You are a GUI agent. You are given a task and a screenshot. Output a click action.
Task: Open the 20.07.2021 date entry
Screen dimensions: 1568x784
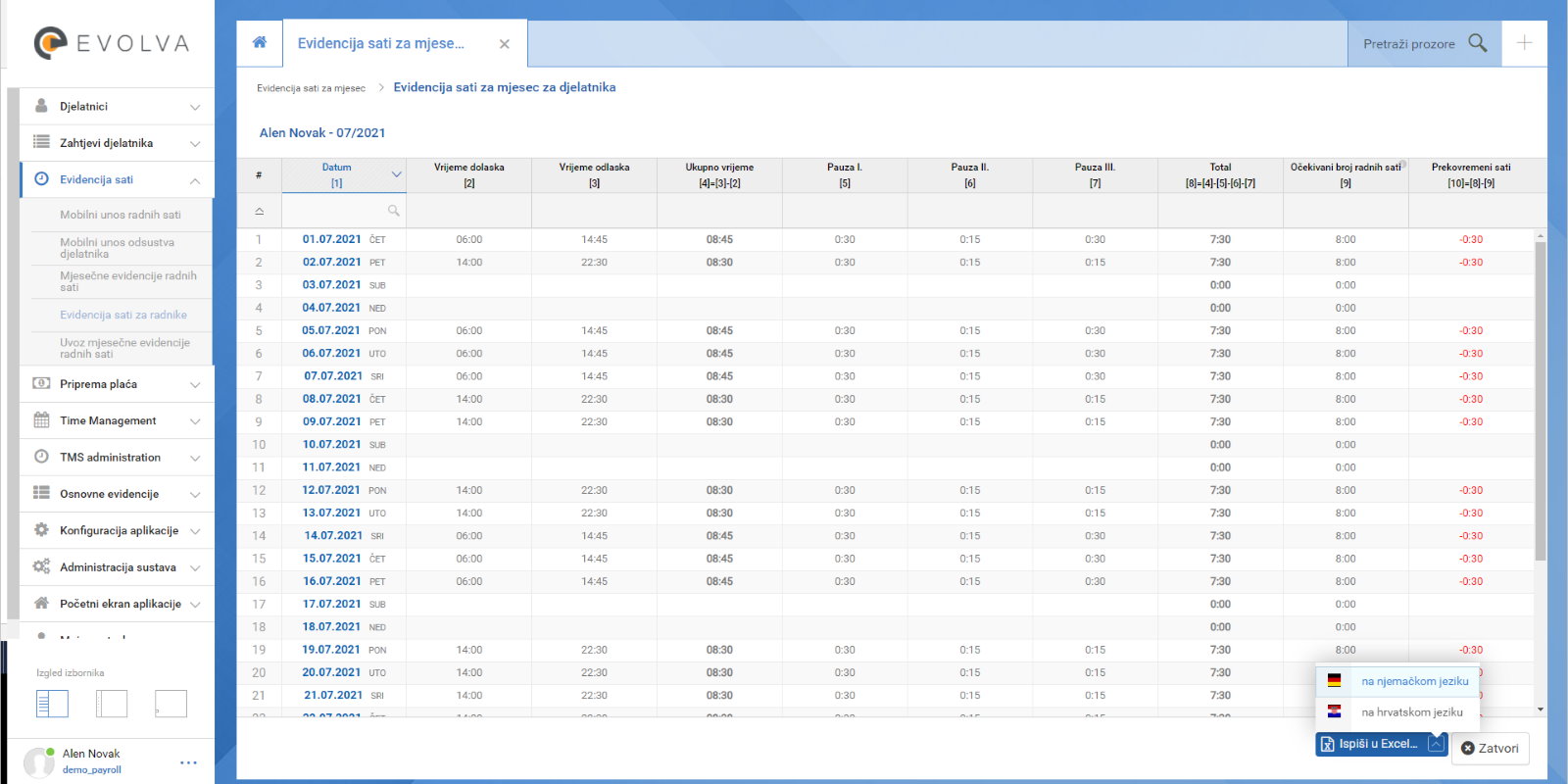[331, 672]
